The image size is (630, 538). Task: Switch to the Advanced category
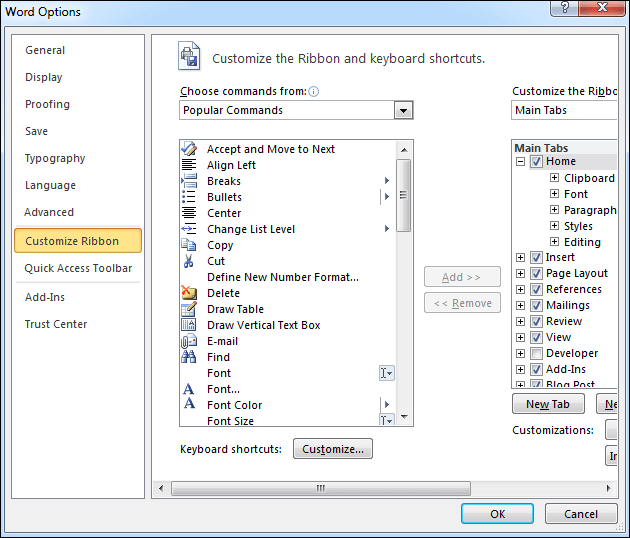click(x=49, y=212)
